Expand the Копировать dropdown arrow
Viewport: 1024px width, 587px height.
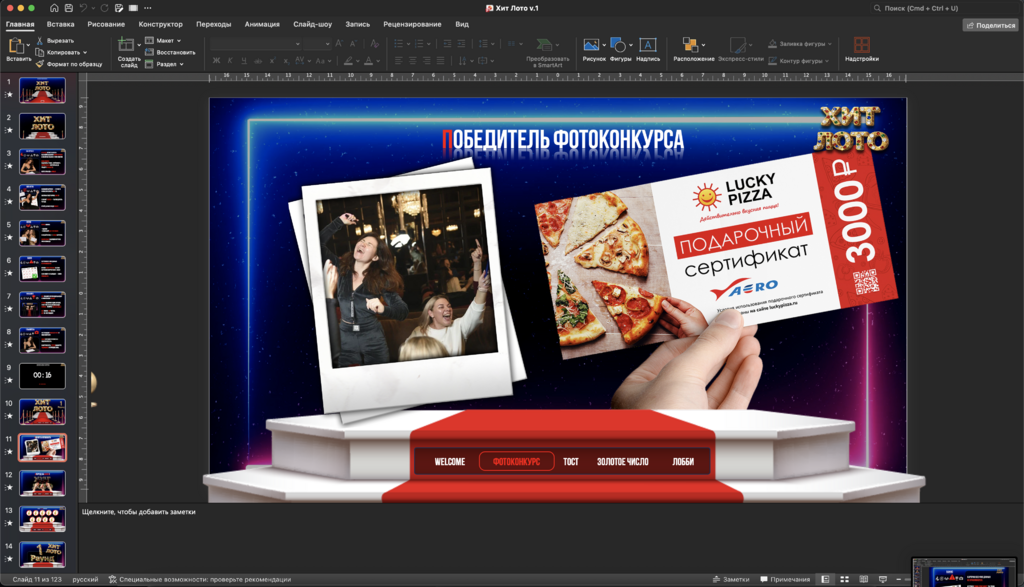(85, 52)
